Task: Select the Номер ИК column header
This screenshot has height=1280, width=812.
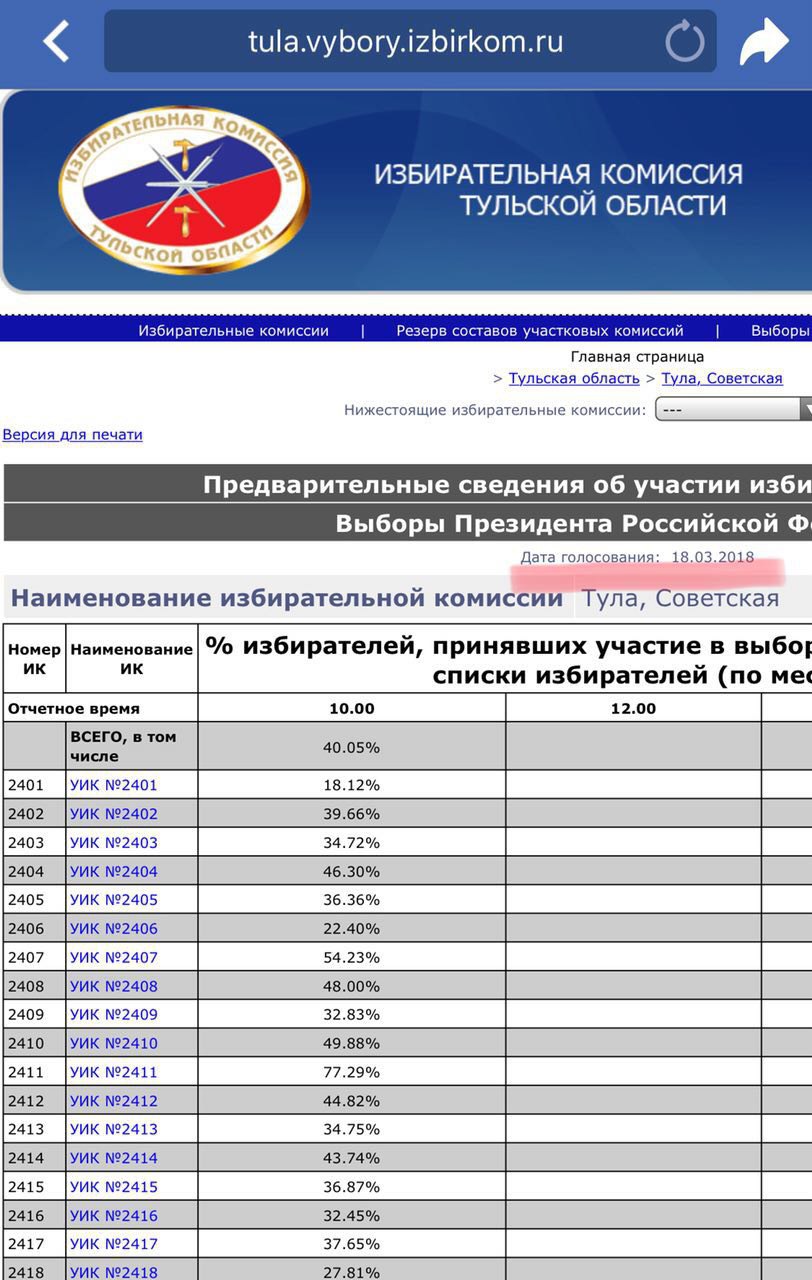Action: [35, 658]
